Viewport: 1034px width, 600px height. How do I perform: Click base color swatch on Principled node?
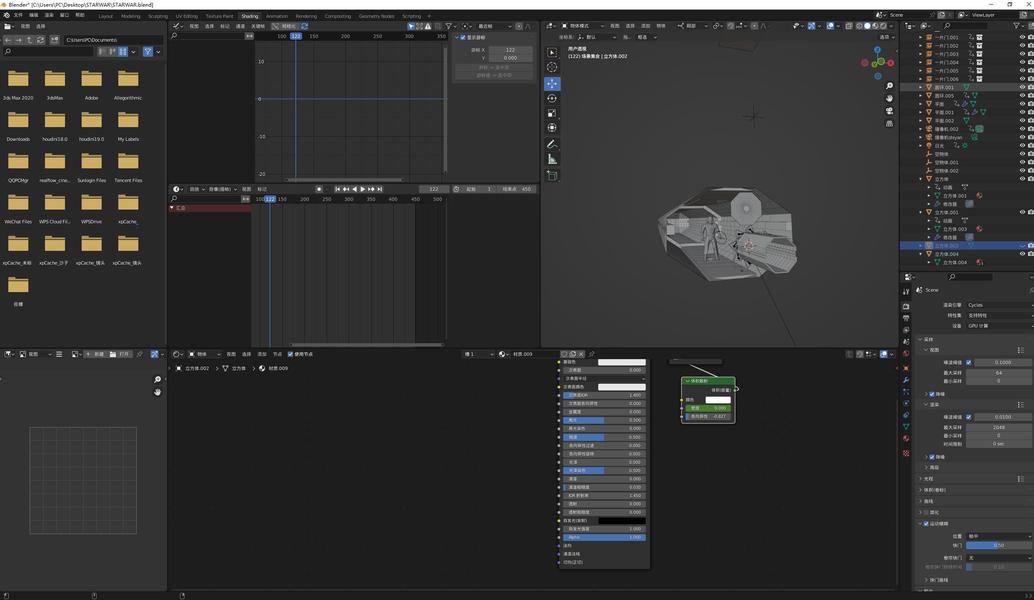621,362
